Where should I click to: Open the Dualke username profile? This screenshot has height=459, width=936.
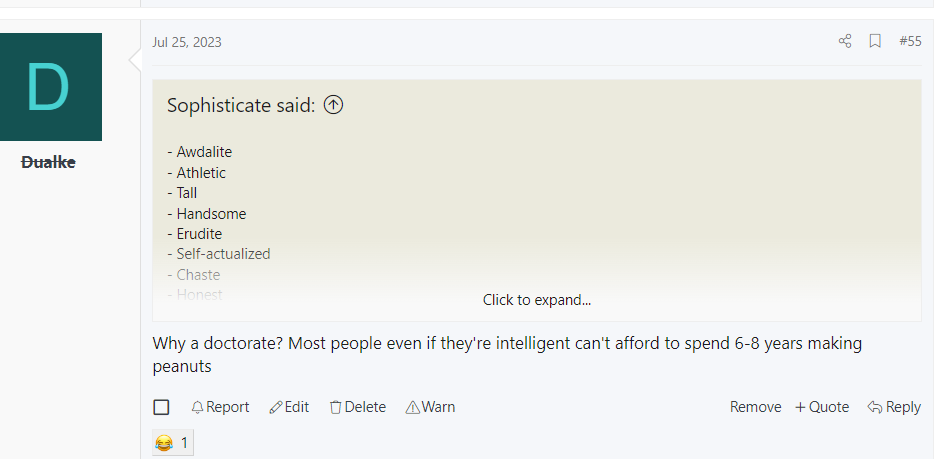click(48, 162)
